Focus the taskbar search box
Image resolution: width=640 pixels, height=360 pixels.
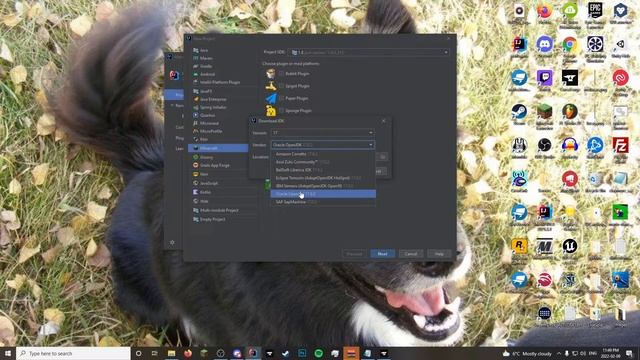pos(73,353)
